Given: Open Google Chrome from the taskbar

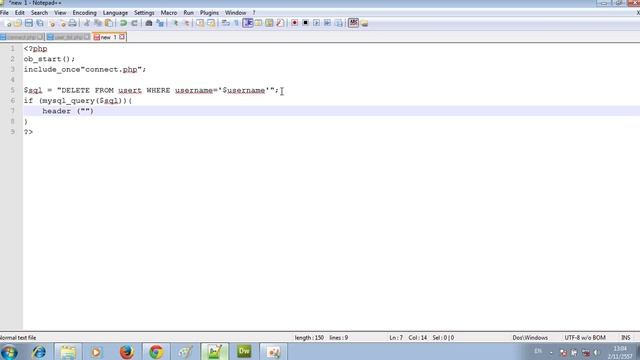Looking at the screenshot, I should point(156,352).
